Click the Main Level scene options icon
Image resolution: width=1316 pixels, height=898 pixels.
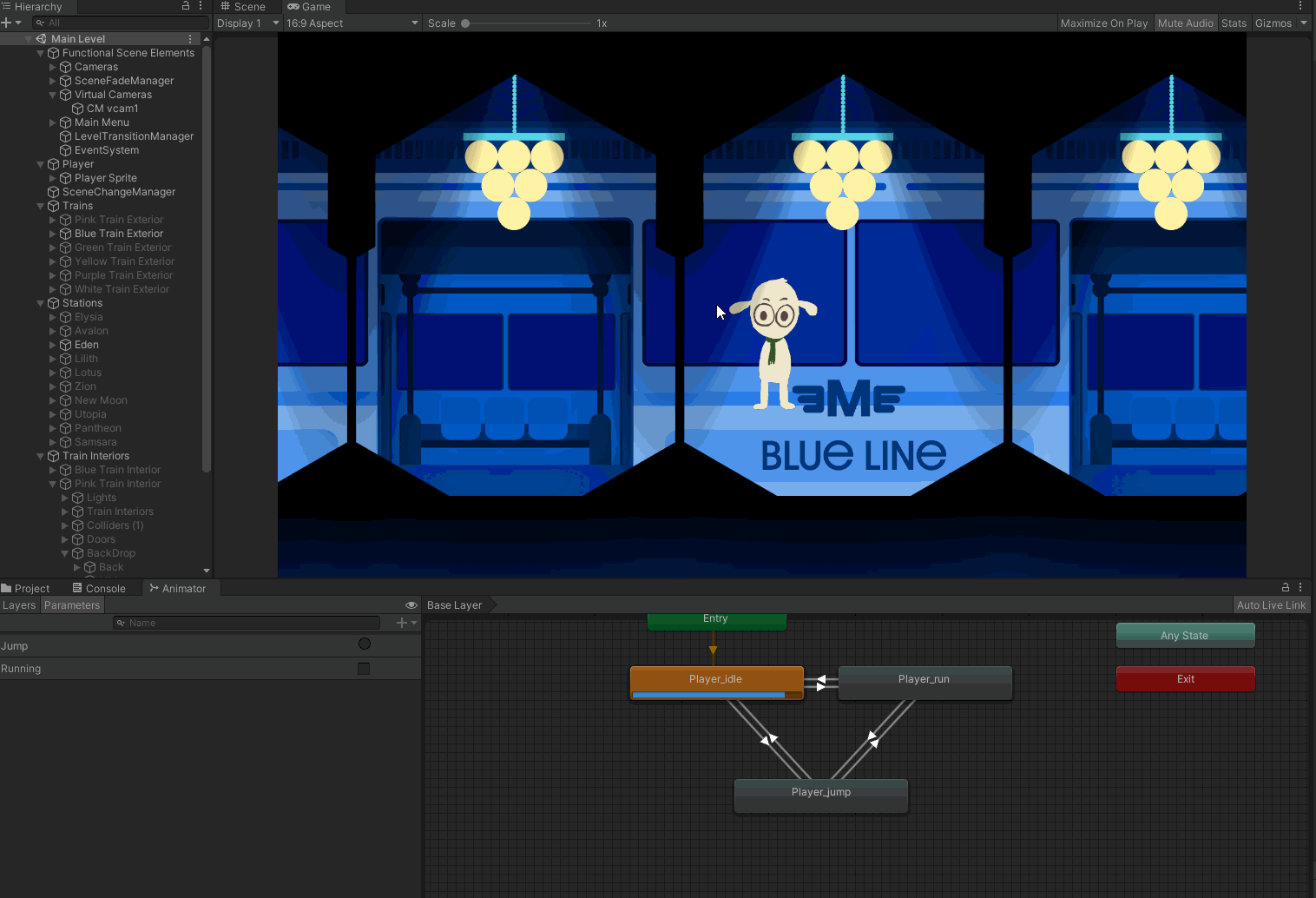coord(190,39)
